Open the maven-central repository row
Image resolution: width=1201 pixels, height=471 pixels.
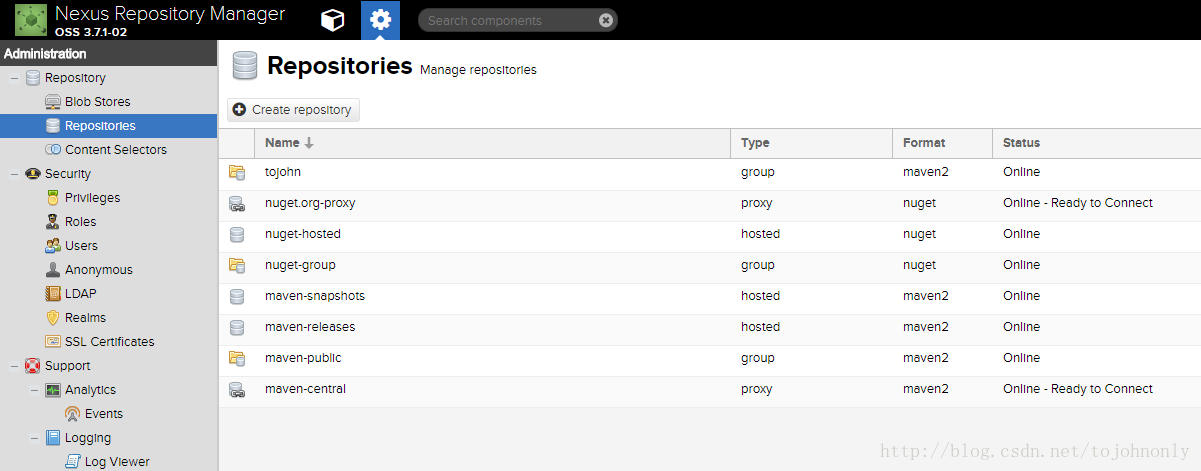710,389
